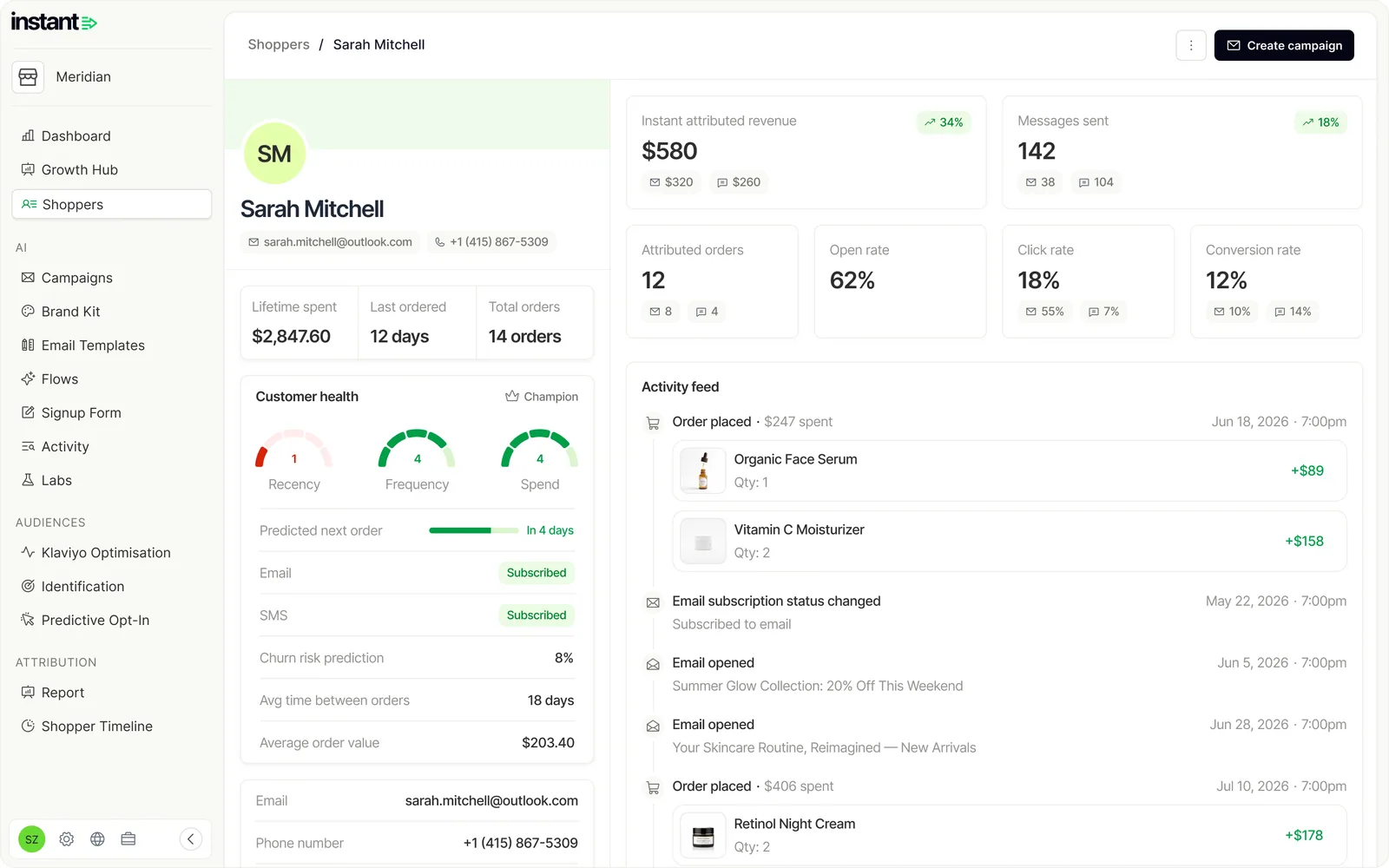1389x868 pixels.
Task: Click the 14% SMS conversion chip
Action: tap(1293, 312)
